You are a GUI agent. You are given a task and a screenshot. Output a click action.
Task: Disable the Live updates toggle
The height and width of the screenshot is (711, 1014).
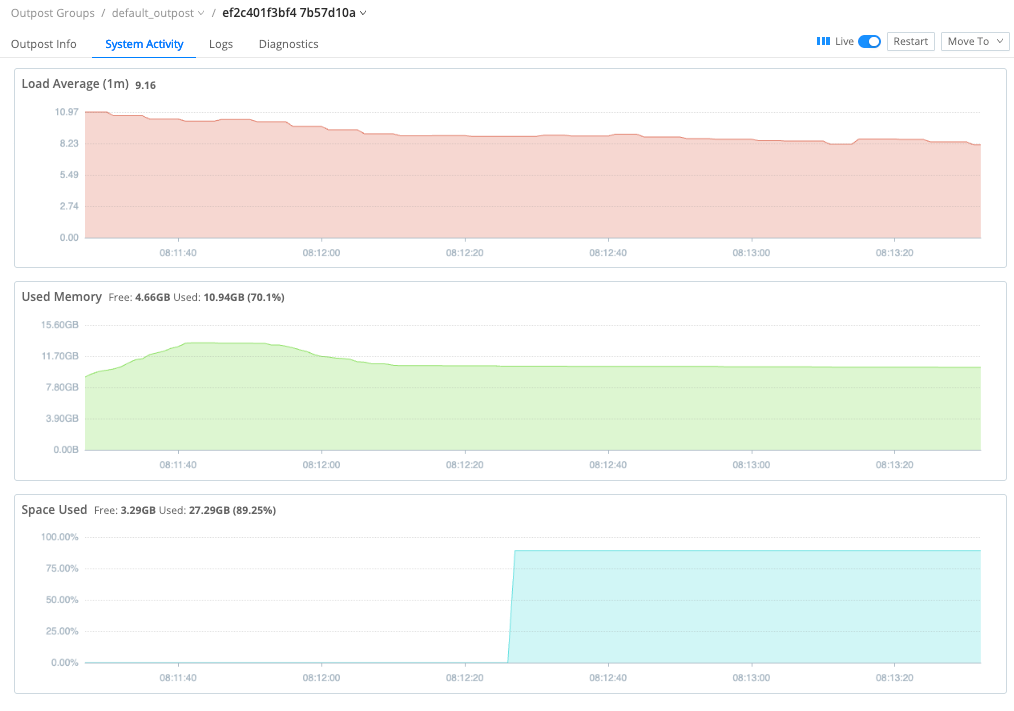pyautogui.click(x=867, y=41)
